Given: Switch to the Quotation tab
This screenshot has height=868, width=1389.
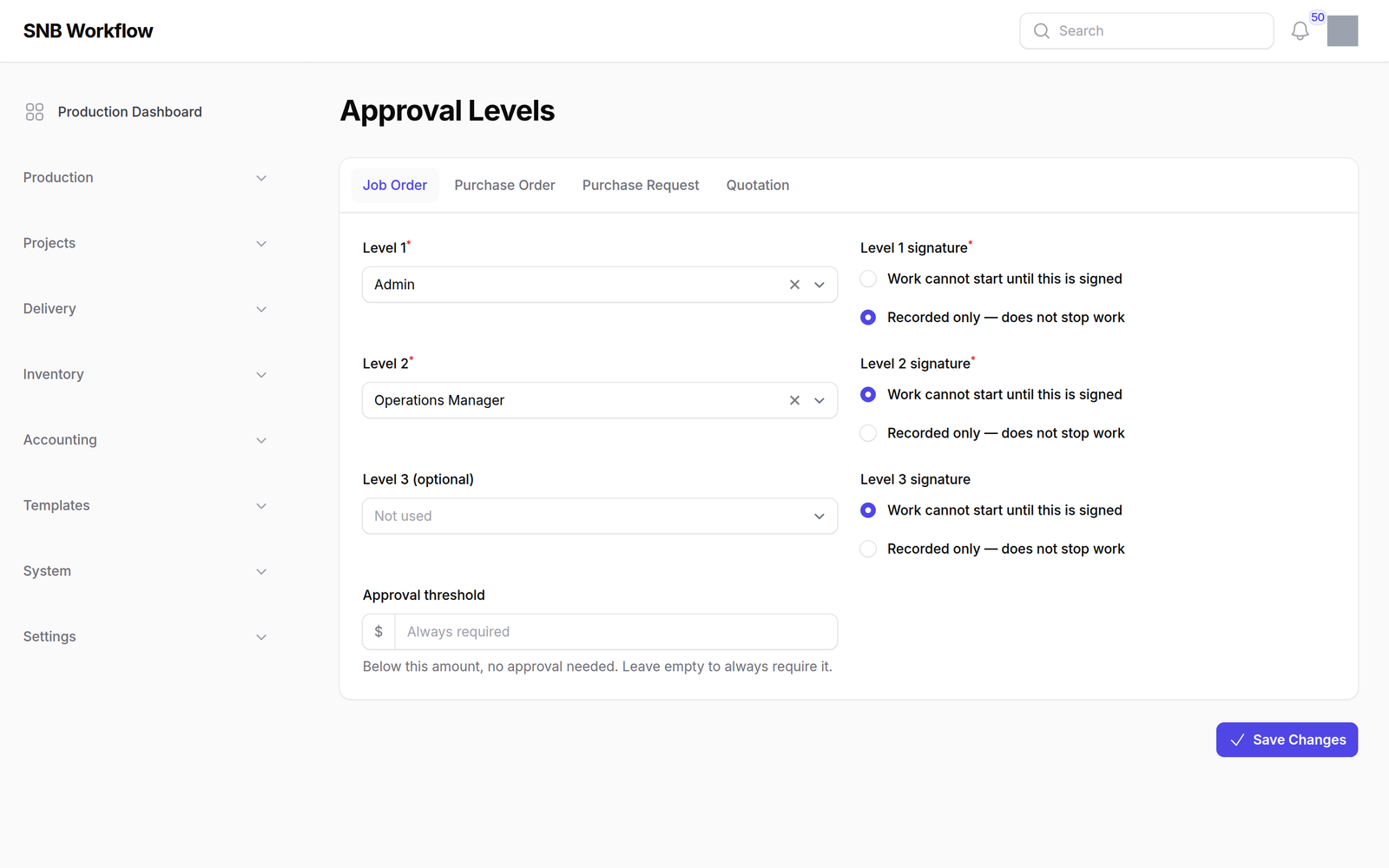Looking at the screenshot, I should click(x=758, y=185).
